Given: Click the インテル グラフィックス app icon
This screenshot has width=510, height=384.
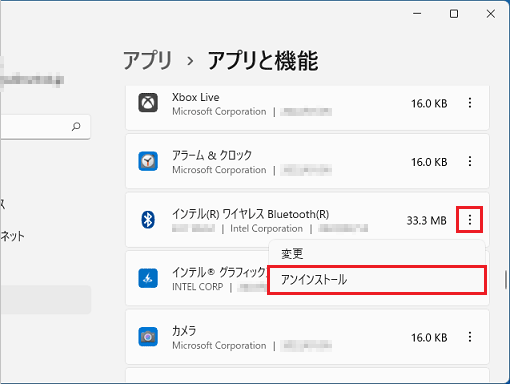Looking at the screenshot, I should coord(148,278).
